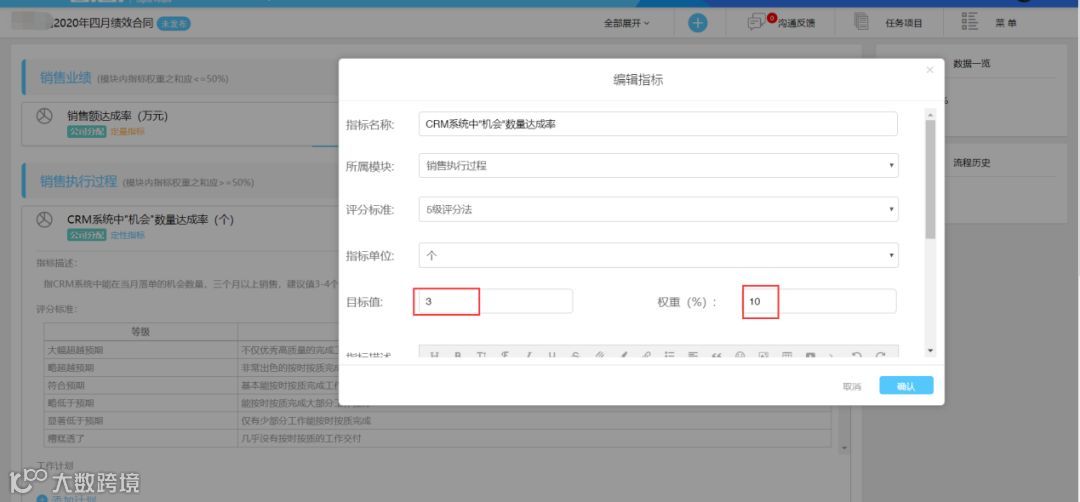
Task: Click the 销售执行过程 section header
Action: (x=78, y=182)
